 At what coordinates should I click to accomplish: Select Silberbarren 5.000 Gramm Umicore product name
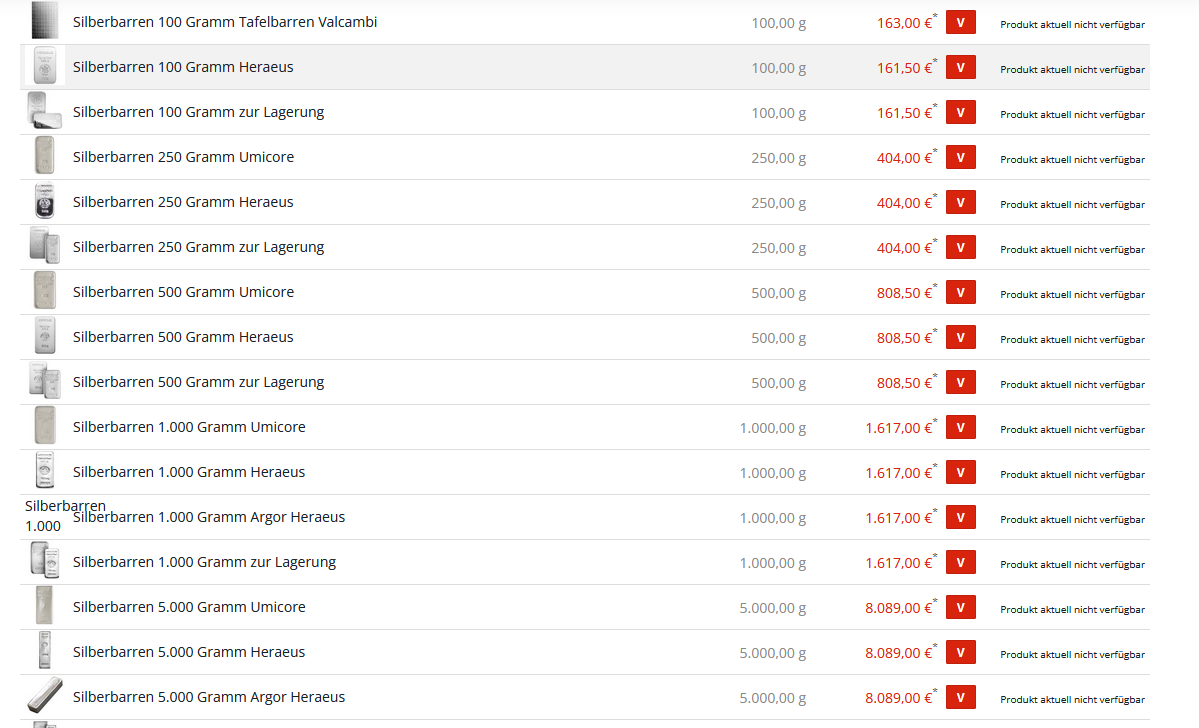189,607
